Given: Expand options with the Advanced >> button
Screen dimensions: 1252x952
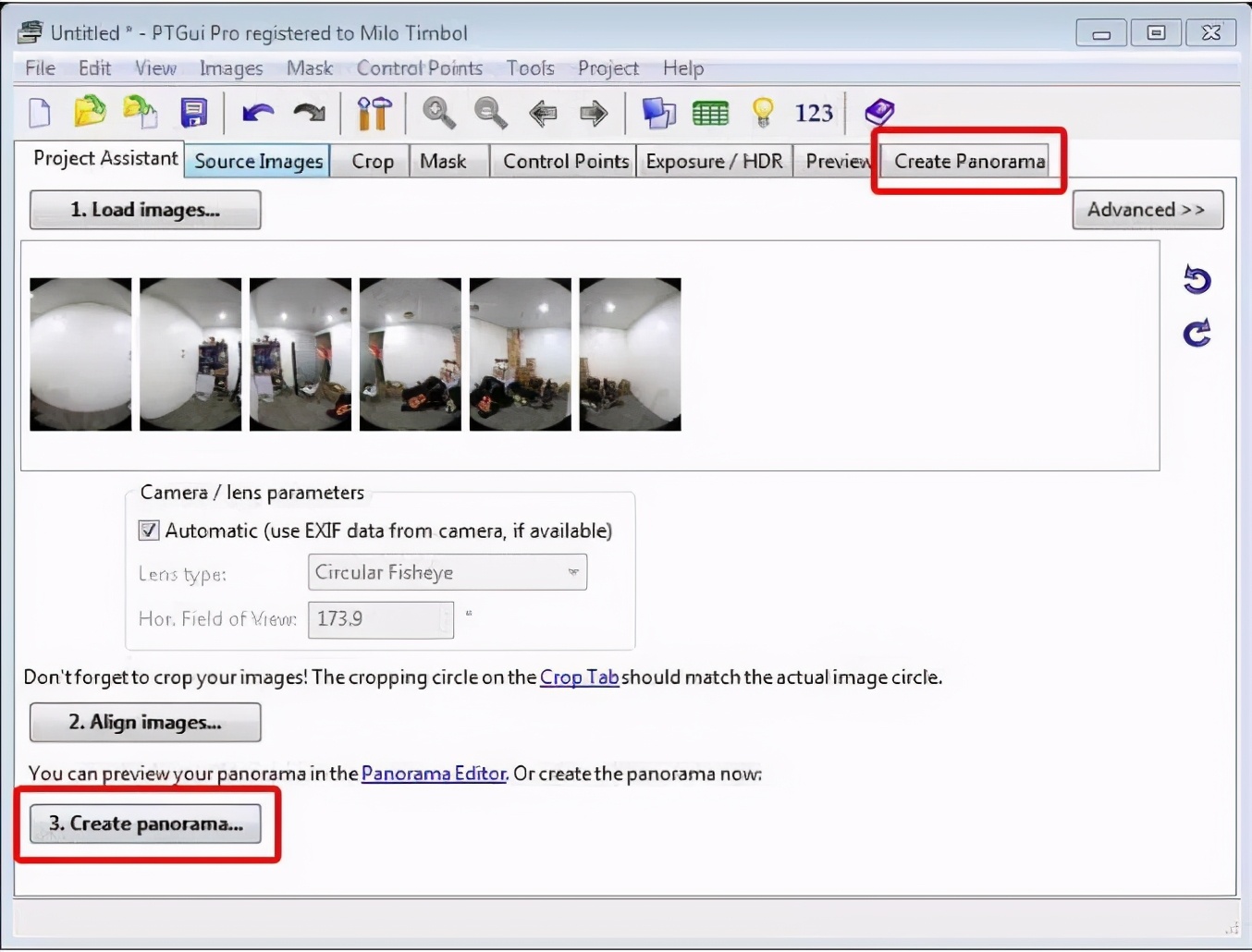Looking at the screenshot, I should click(x=1148, y=210).
